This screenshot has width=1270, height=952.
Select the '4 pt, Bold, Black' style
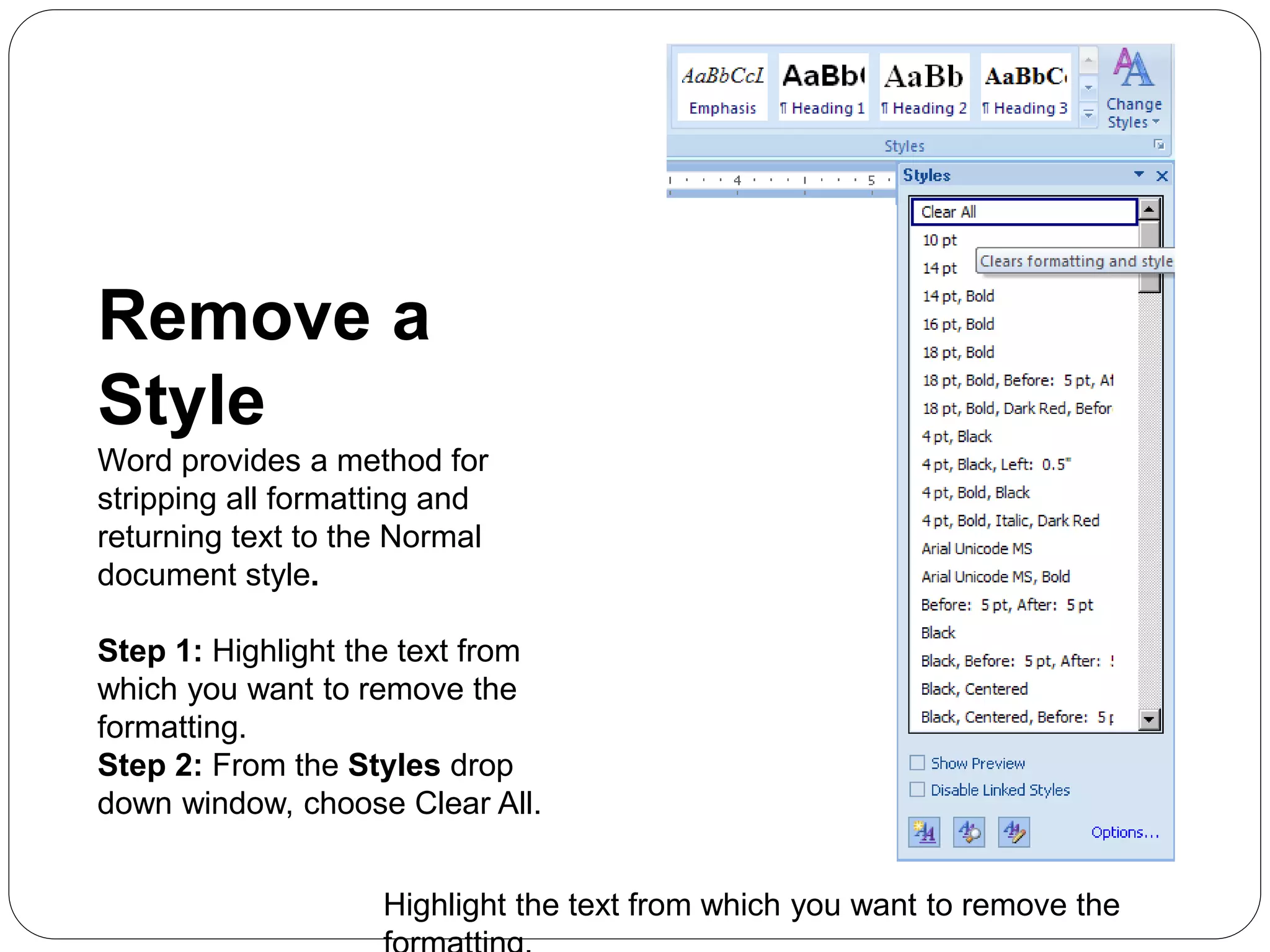tap(1024, 493)
